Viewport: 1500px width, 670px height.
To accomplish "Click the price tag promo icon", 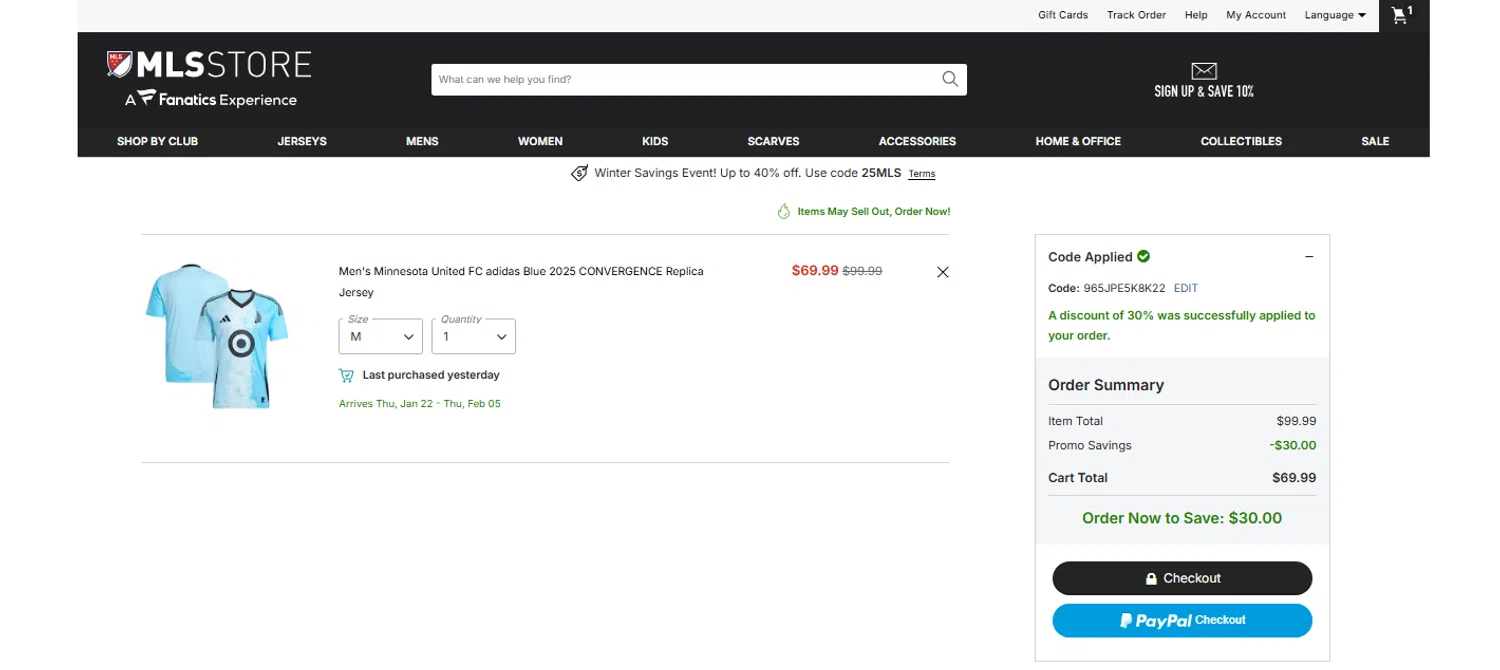I will coord(579,173).
